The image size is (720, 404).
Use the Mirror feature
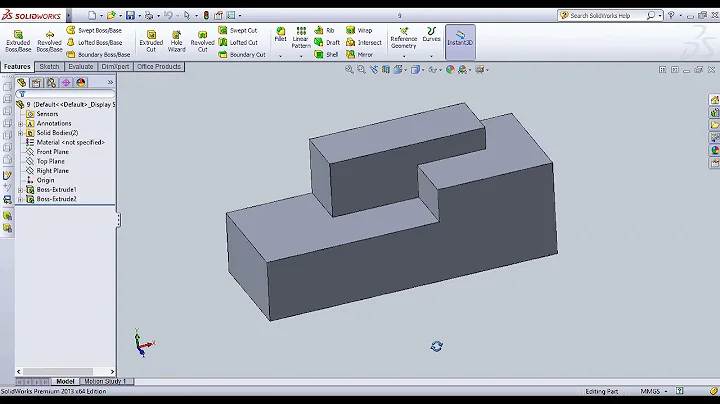click(360, 54)
